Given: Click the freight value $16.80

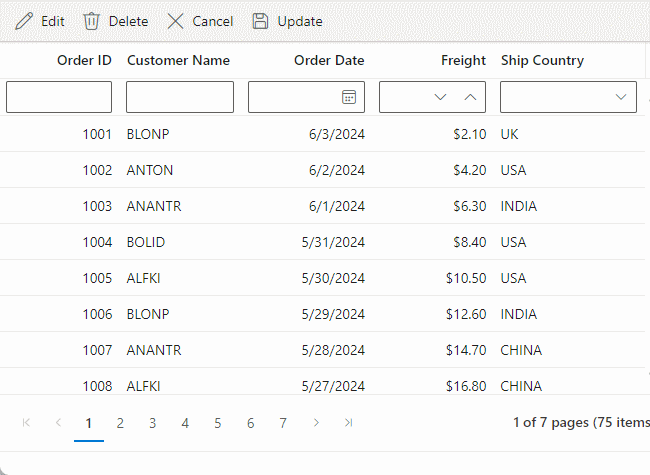Looking at the screenshot, I should (x=466, y=387).
